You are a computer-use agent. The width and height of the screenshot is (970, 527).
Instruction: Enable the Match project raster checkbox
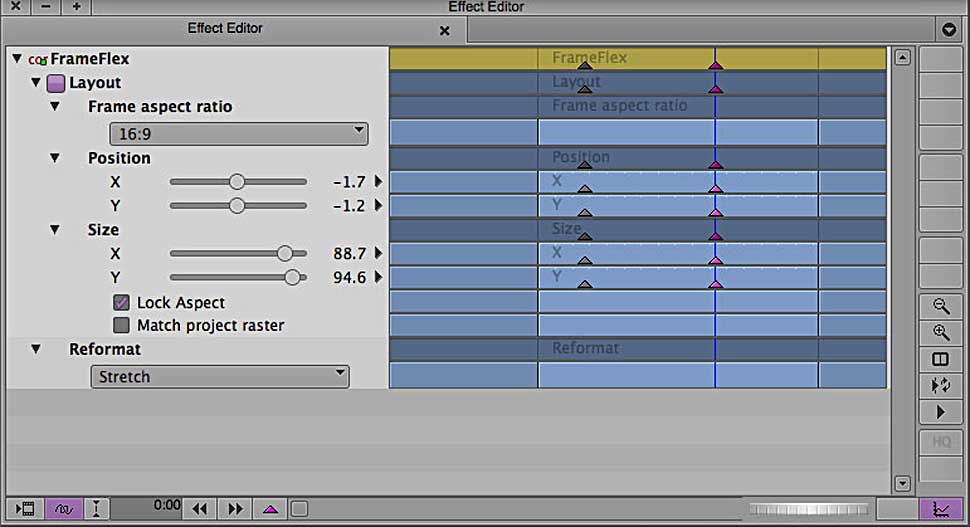(x=121, y=325)
